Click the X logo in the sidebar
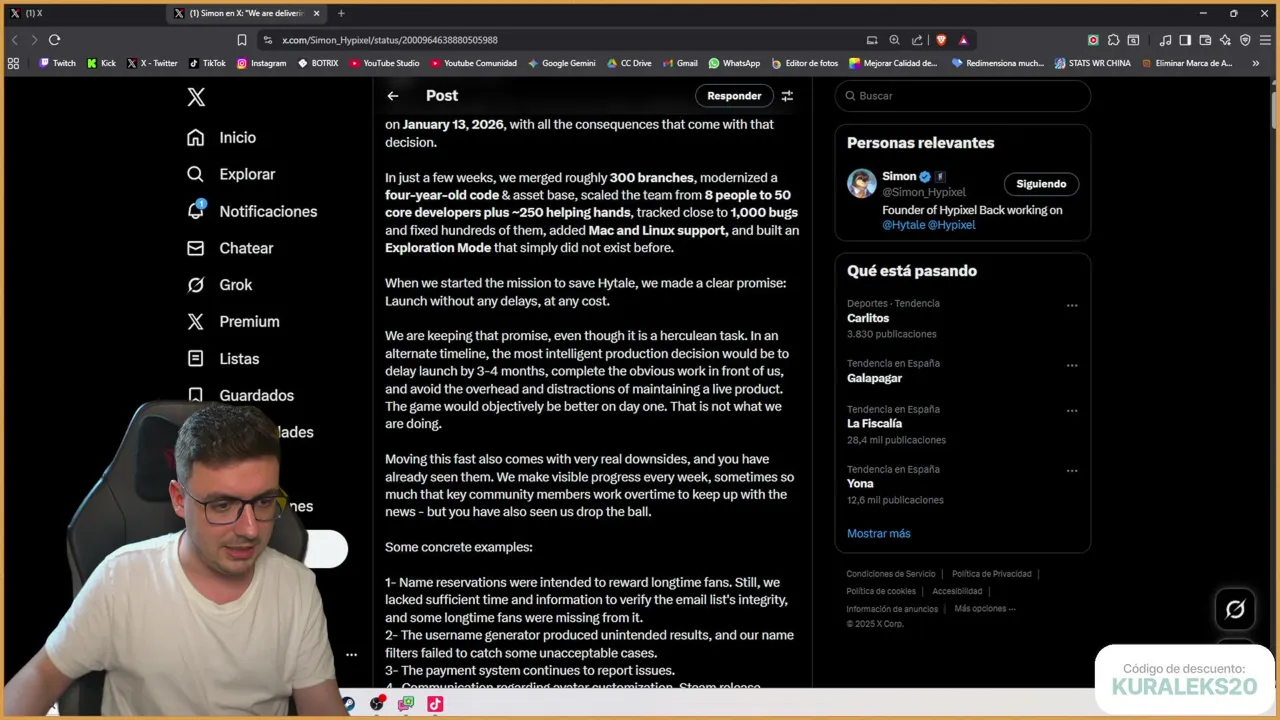1280x720 pixels. click(x=196, y=96)
